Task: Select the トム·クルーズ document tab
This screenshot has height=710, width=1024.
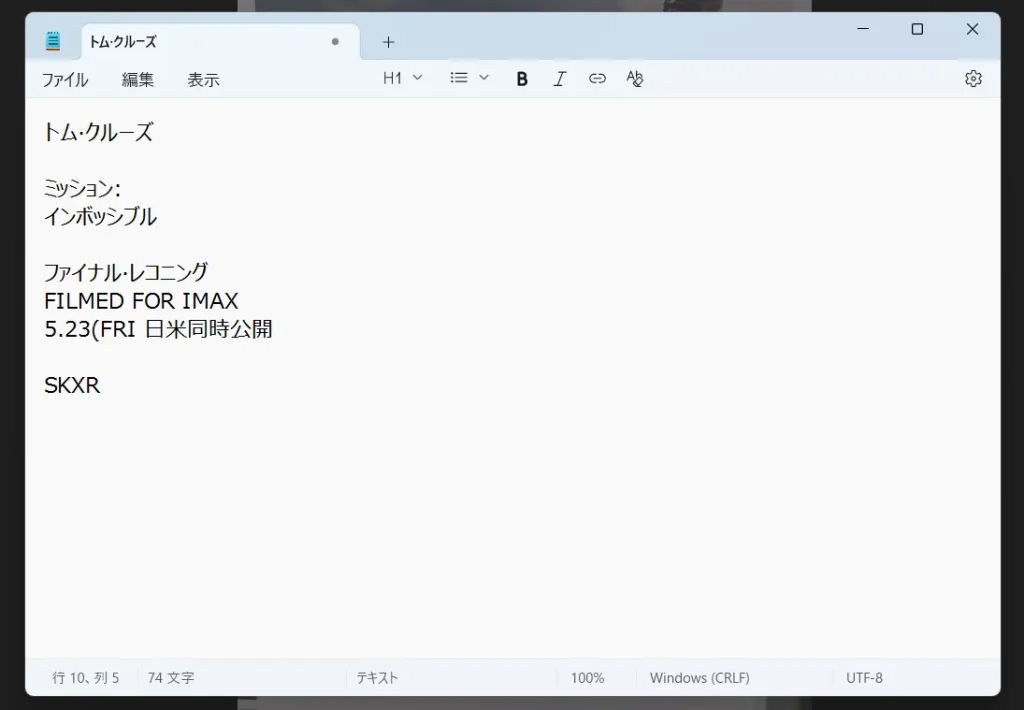Action: pos(221,42)
